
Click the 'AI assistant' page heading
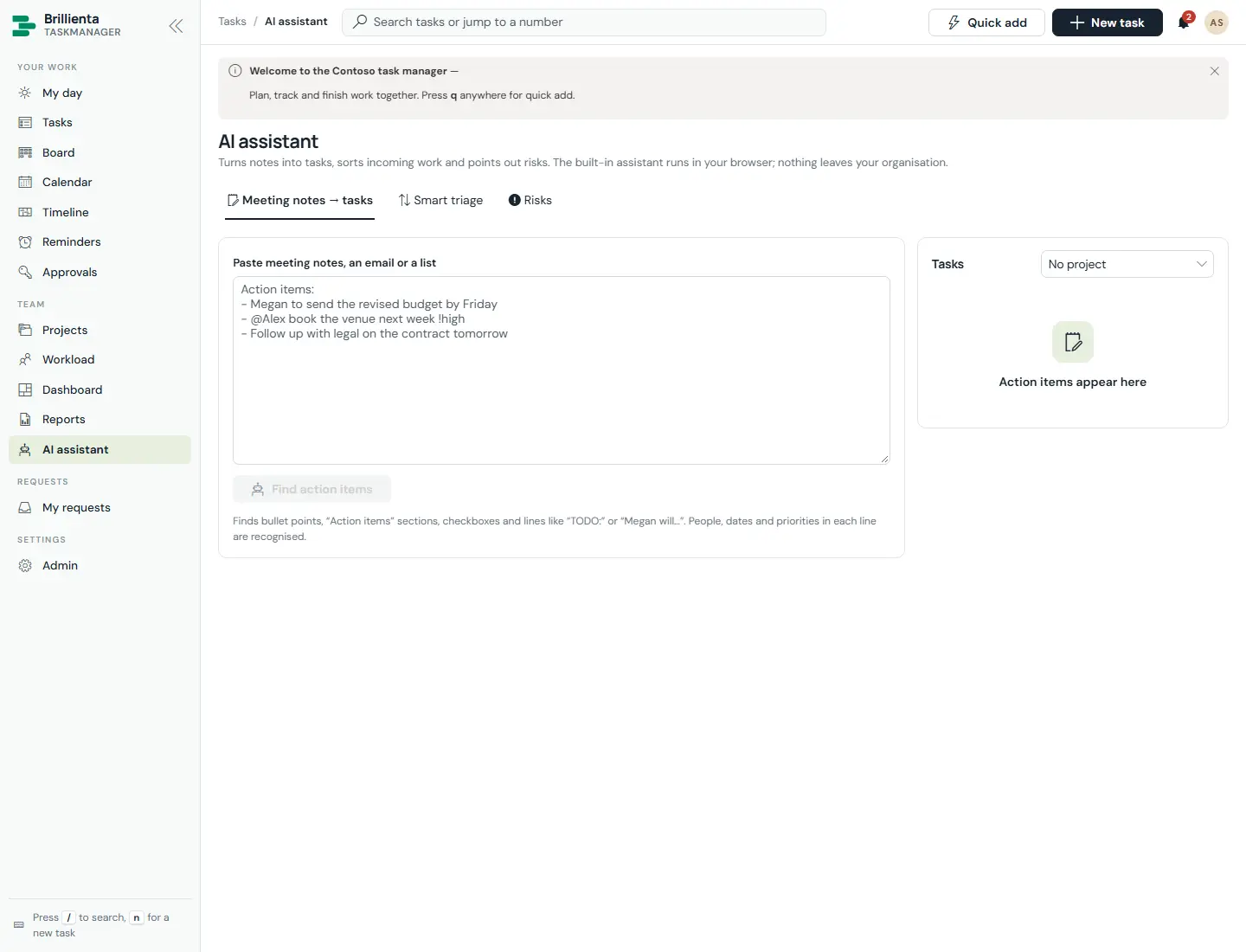click(x=268, y=142)
